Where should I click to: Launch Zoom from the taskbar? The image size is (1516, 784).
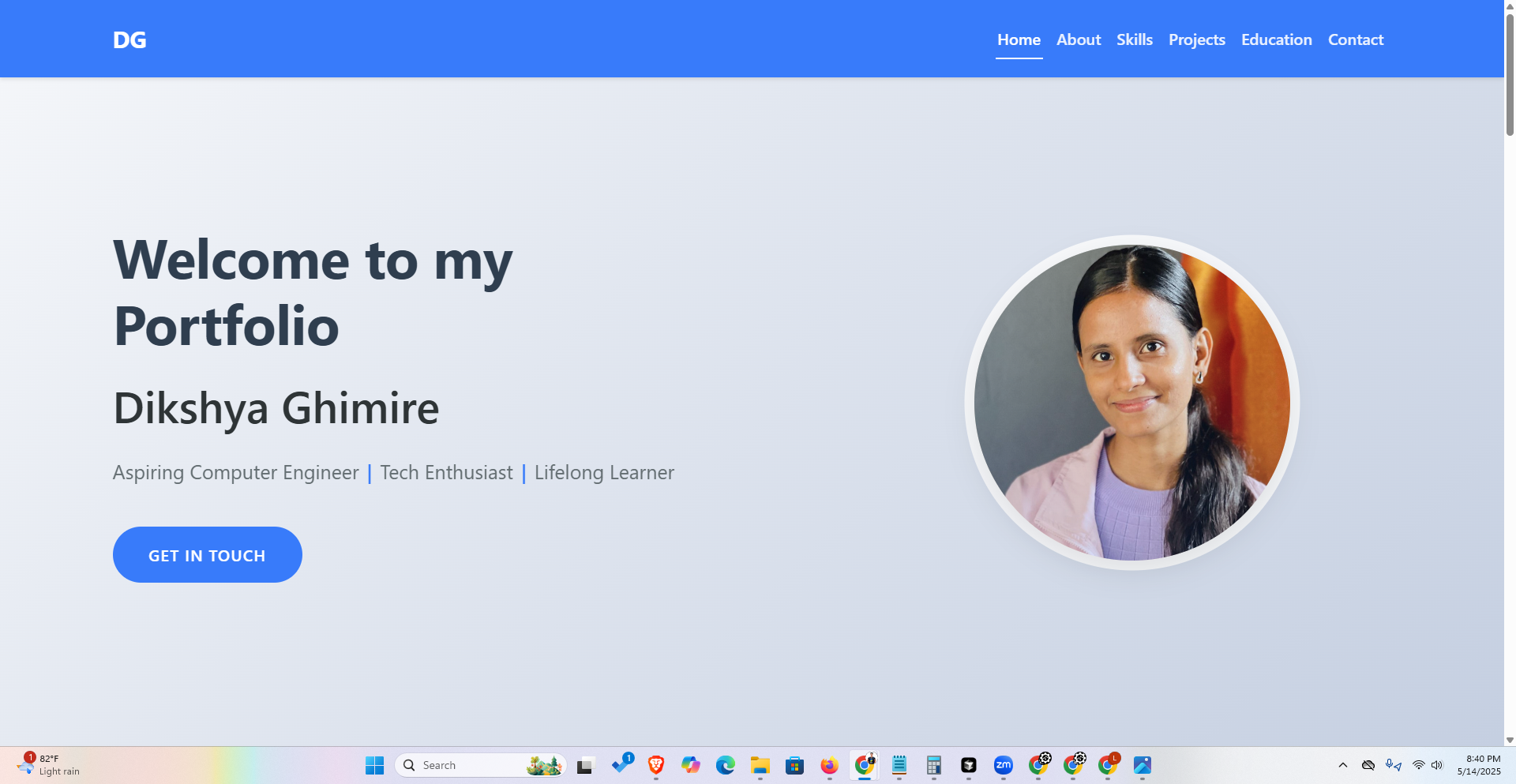coord(1003,765)
